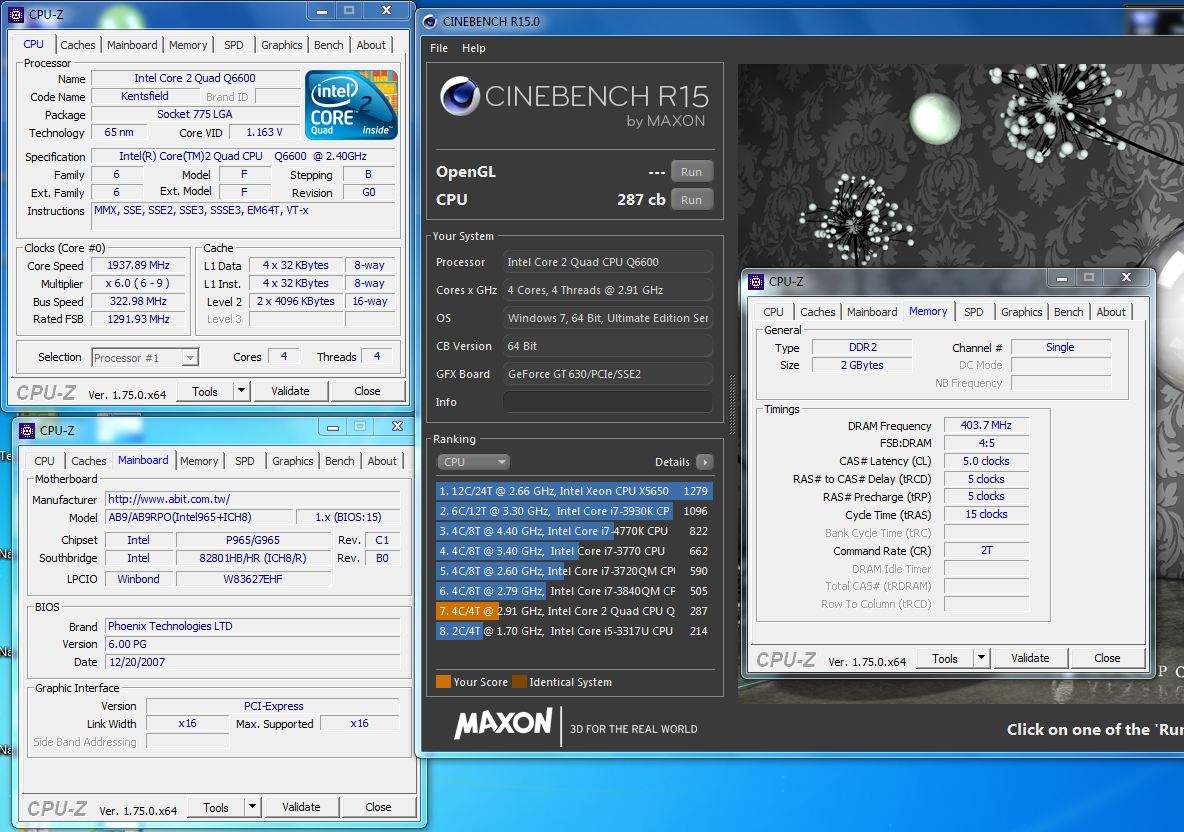Click Core Speed value 1937.89 MHz
This screenshot has height=832, width=1184.
pos(138,265)
